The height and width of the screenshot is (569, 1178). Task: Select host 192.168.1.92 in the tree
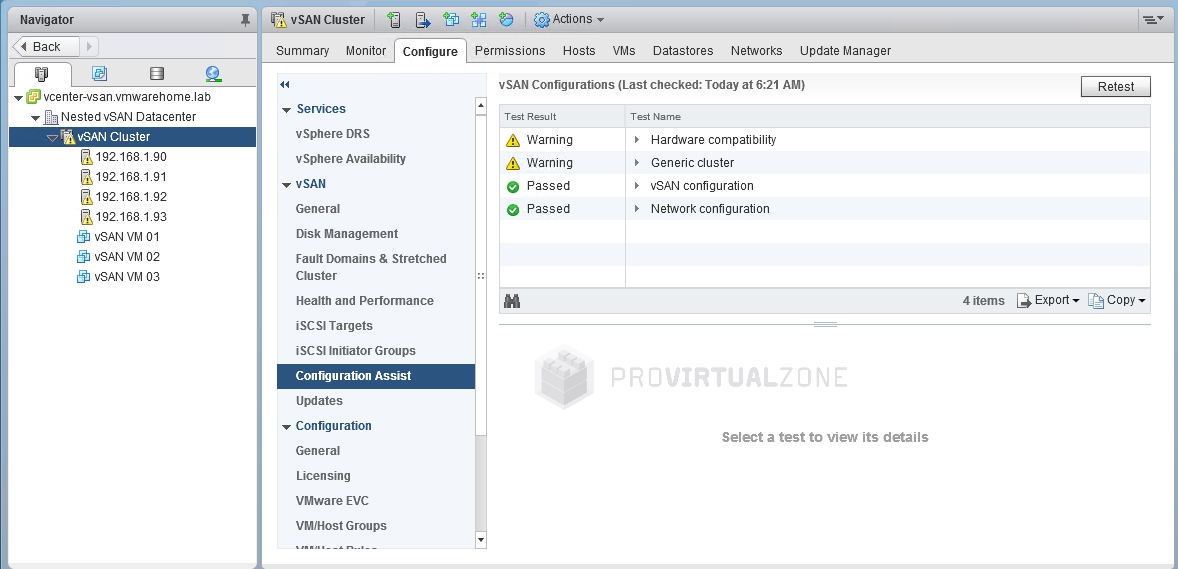coord(131,197)
